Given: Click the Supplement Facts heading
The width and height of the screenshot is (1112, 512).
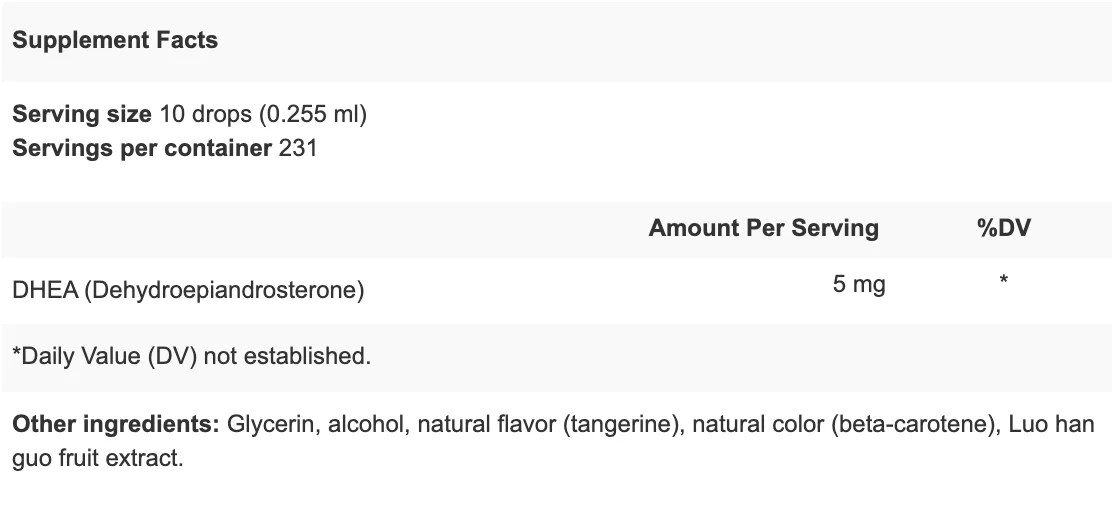Looking at the screenshot, I should (115, 40).
